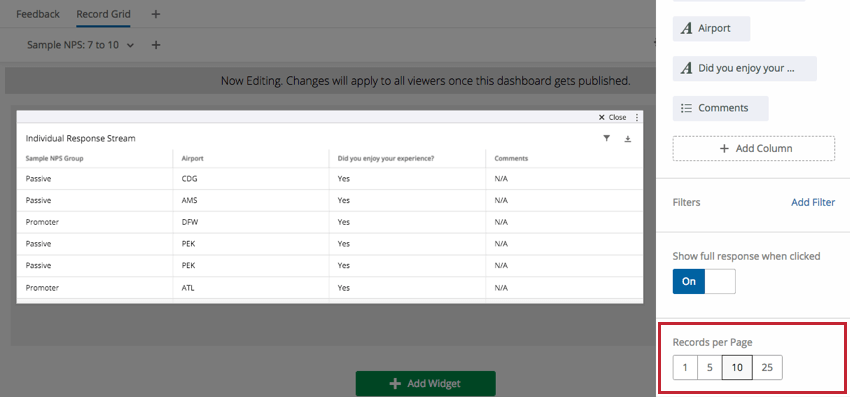Select the Record Grid tab

(104, 14)
